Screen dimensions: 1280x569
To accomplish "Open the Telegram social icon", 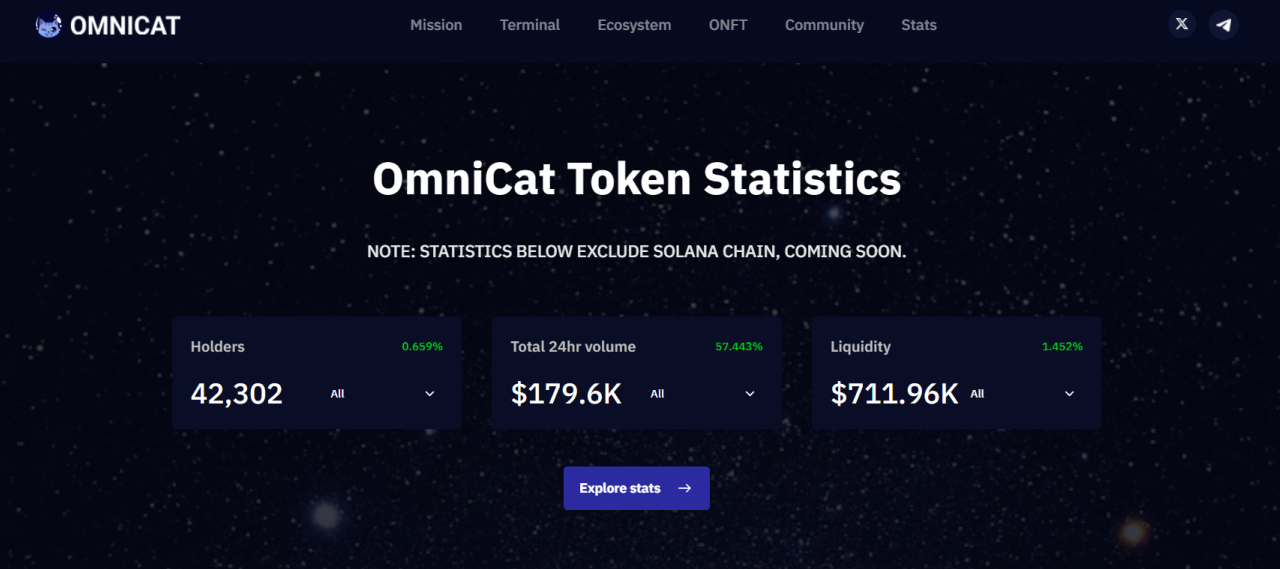I will [x=1223, y=24].
